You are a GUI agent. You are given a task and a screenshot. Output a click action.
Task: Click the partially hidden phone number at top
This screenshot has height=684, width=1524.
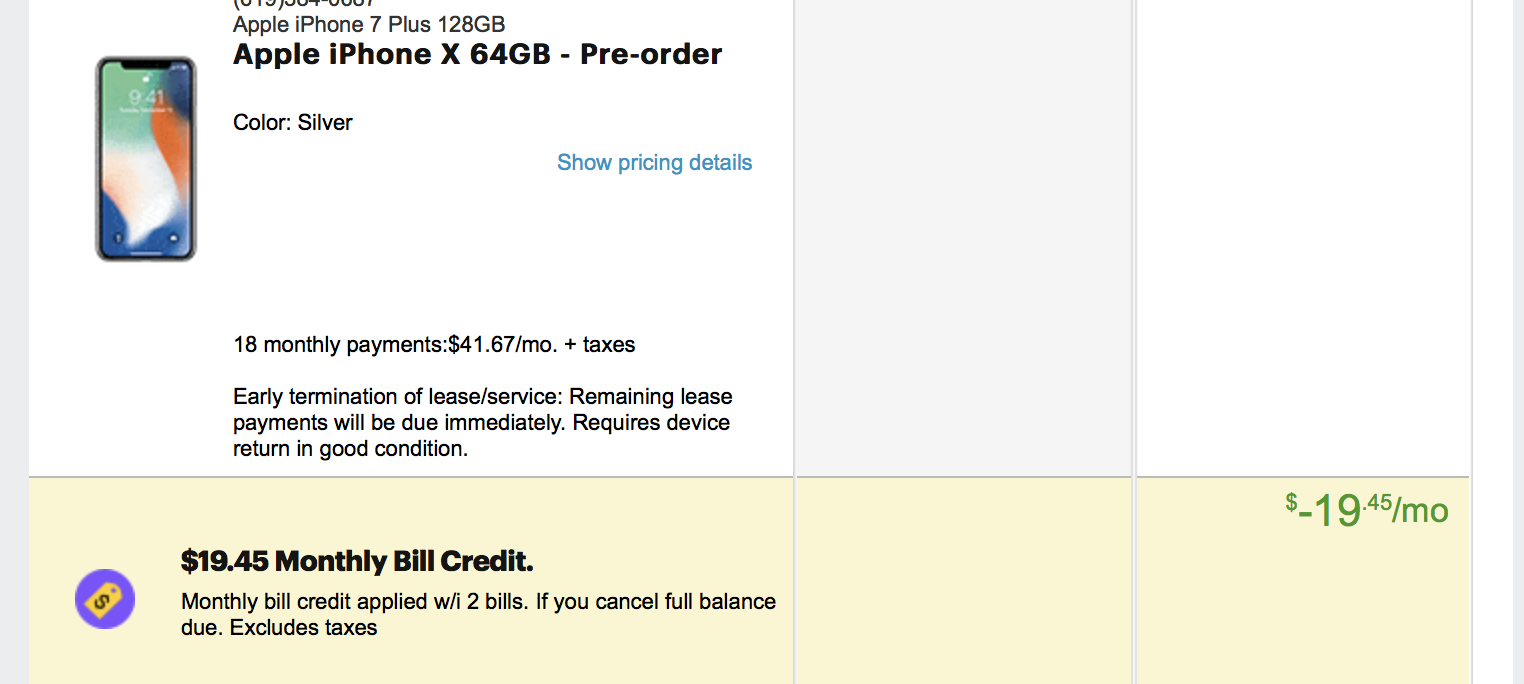coord(304,4)
